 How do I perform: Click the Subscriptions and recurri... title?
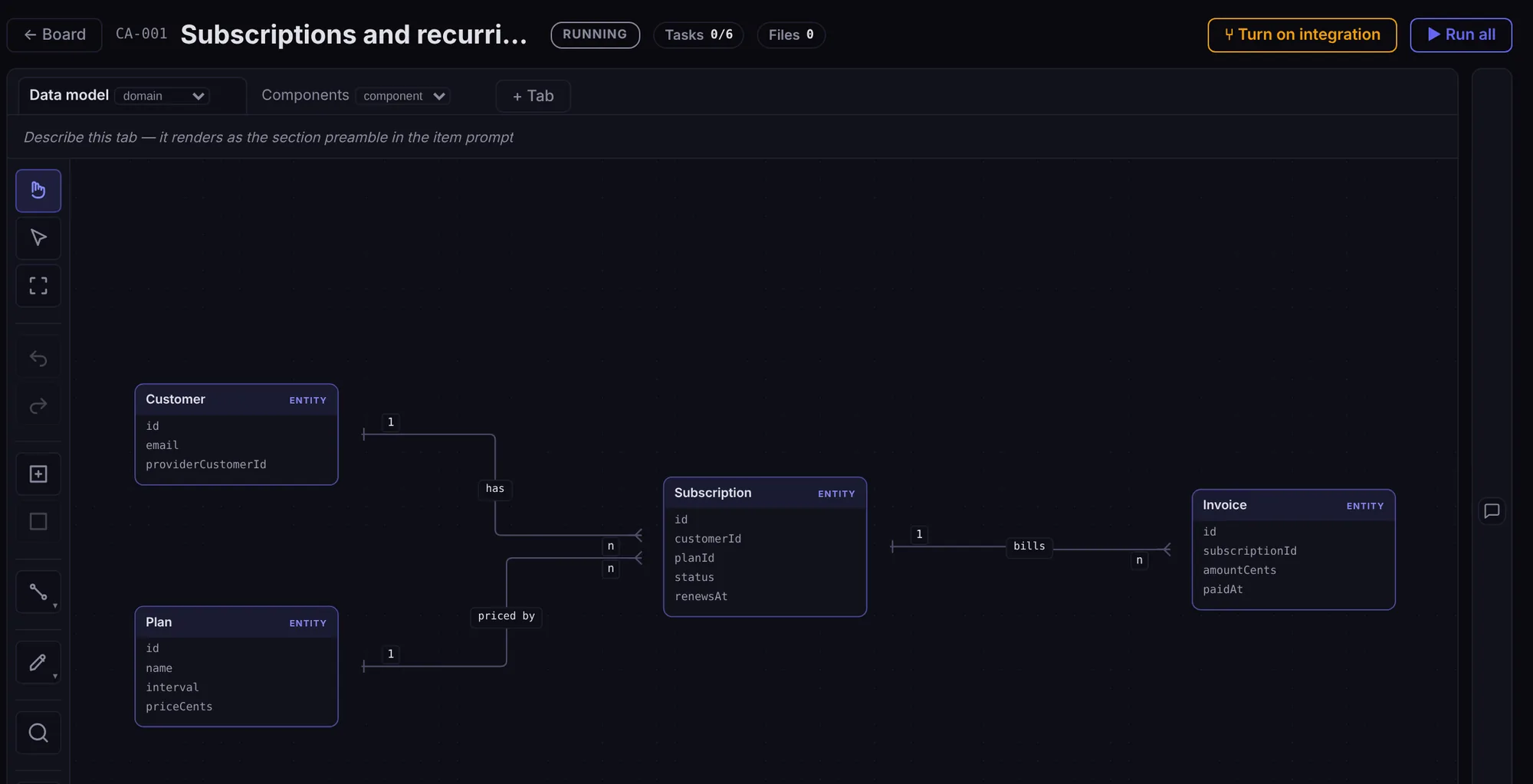coord(353,34)
